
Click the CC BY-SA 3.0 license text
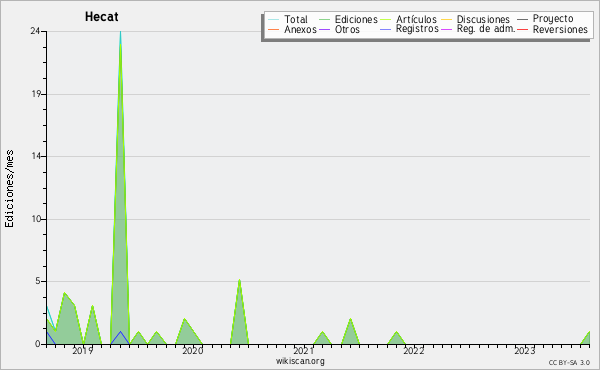coord(569,362)
